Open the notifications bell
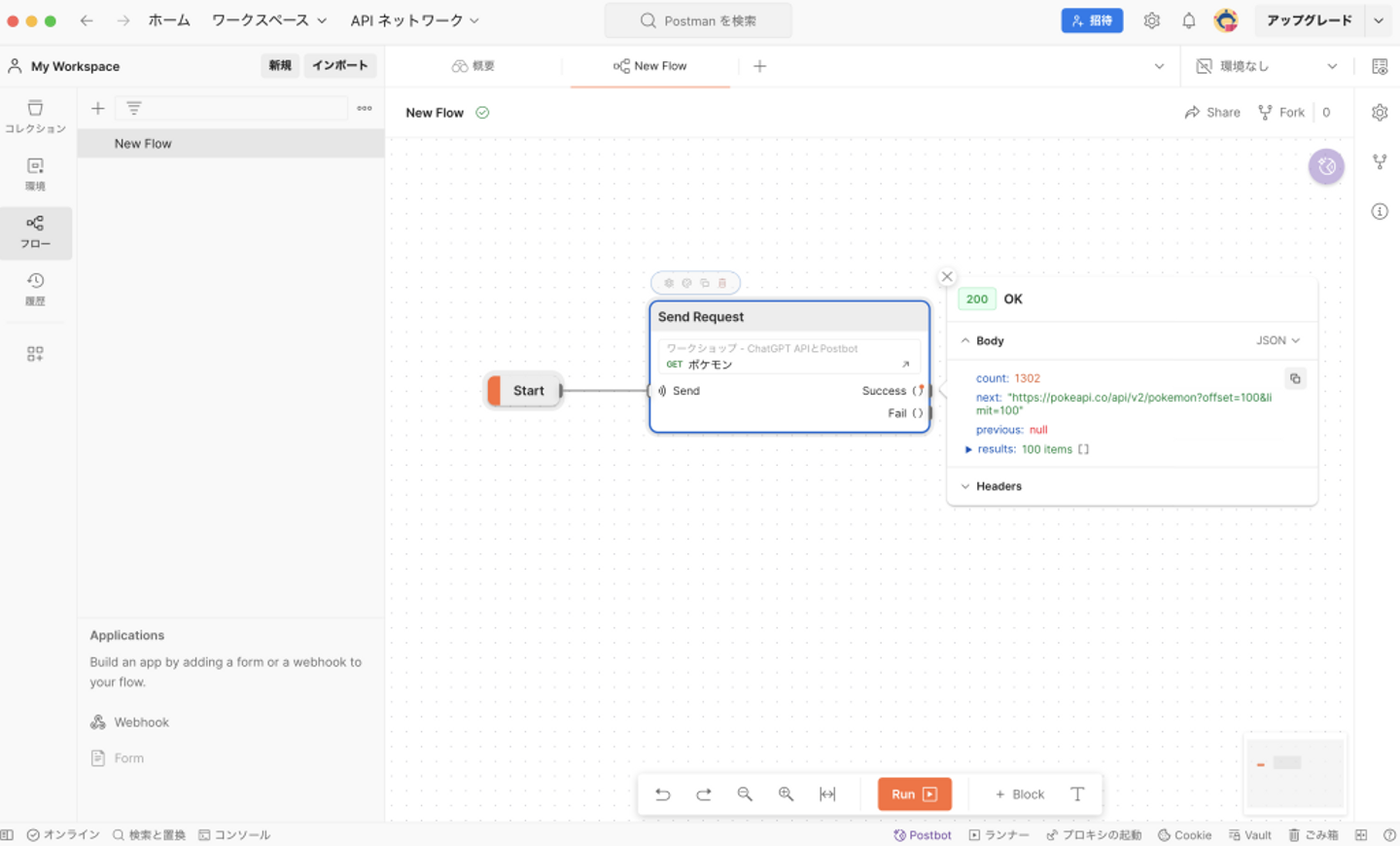The height and width of the screenshot is (846, 1400). [x=1188, y=20]
